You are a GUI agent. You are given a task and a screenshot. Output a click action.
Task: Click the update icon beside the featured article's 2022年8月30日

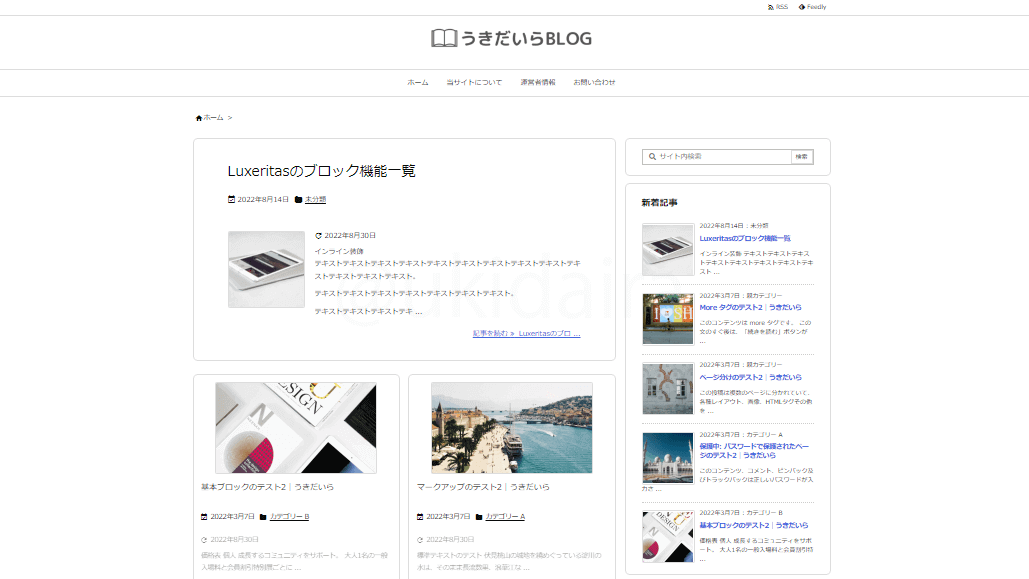[318, 236]
